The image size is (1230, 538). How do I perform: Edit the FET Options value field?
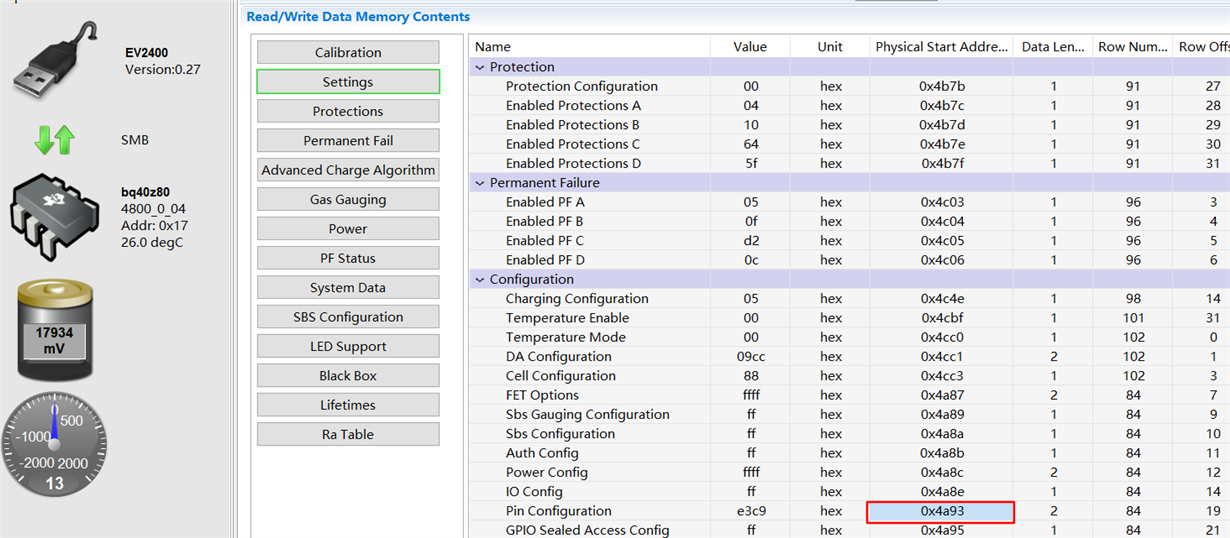click(x=750, y=395)
